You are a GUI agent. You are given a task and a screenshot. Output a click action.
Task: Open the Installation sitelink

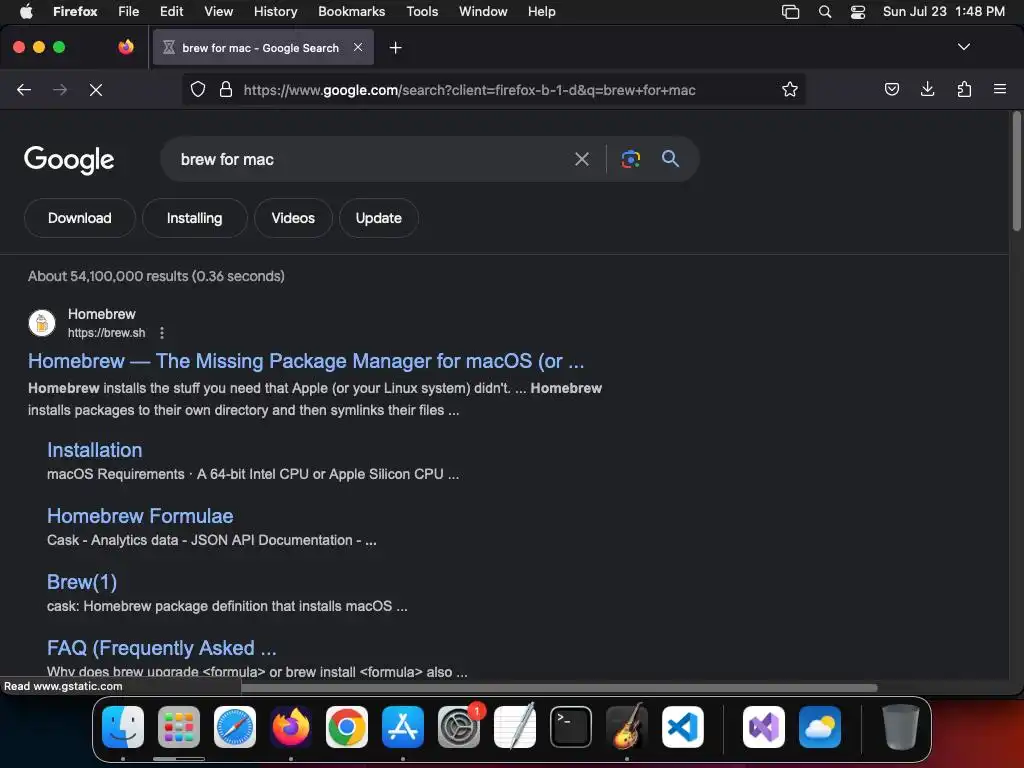tap(95, 450)
